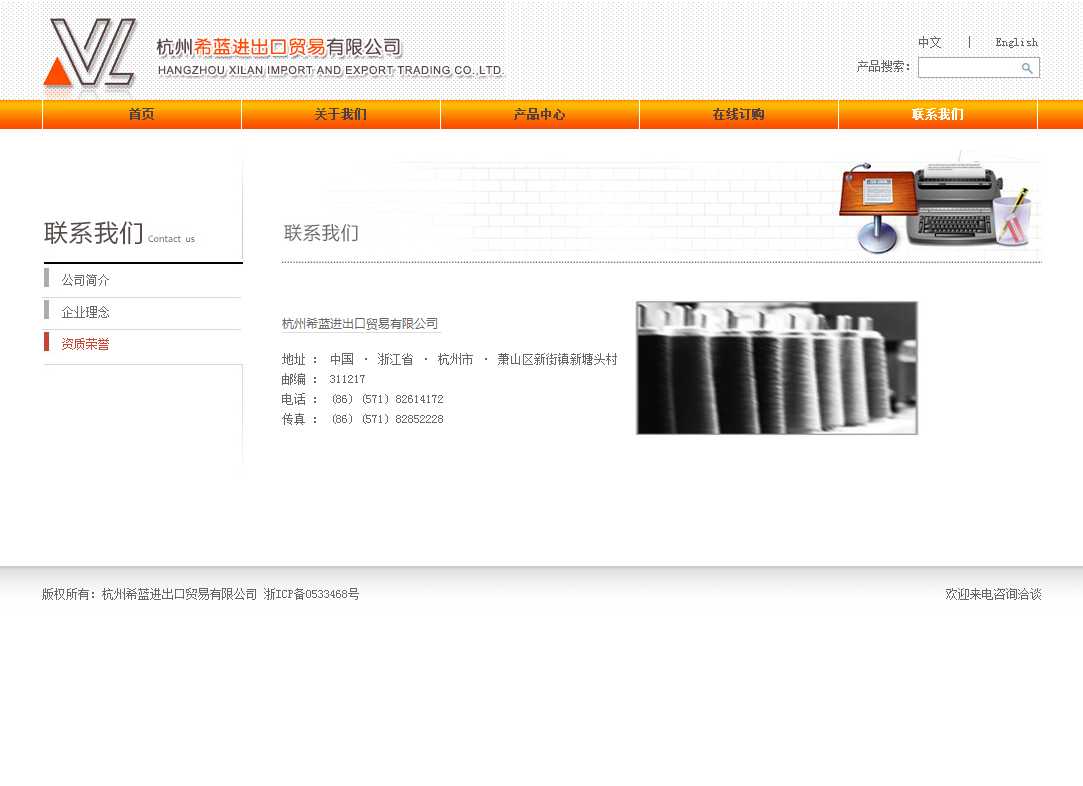1083x786 pixels.
Task: Go to the 首页 navigation tab
Action: click(x=142, y=115)
